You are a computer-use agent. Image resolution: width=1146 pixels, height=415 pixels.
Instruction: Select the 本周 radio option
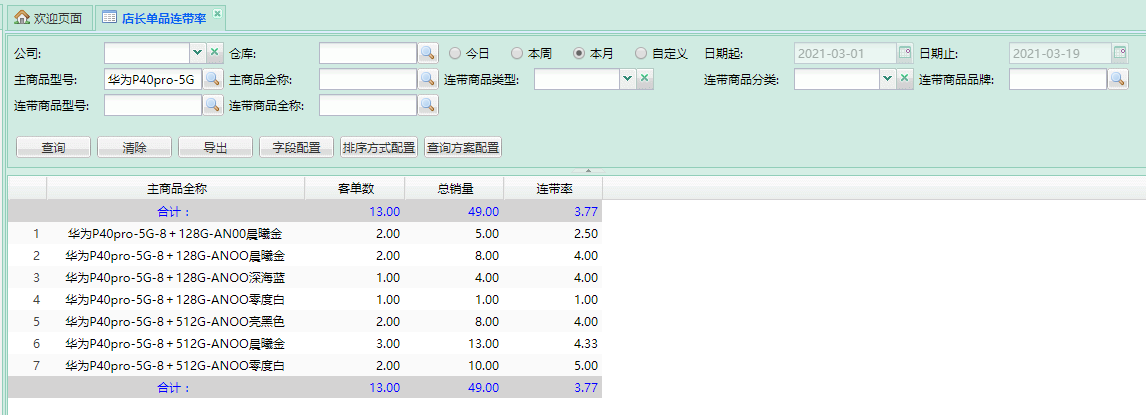(517, 53)
